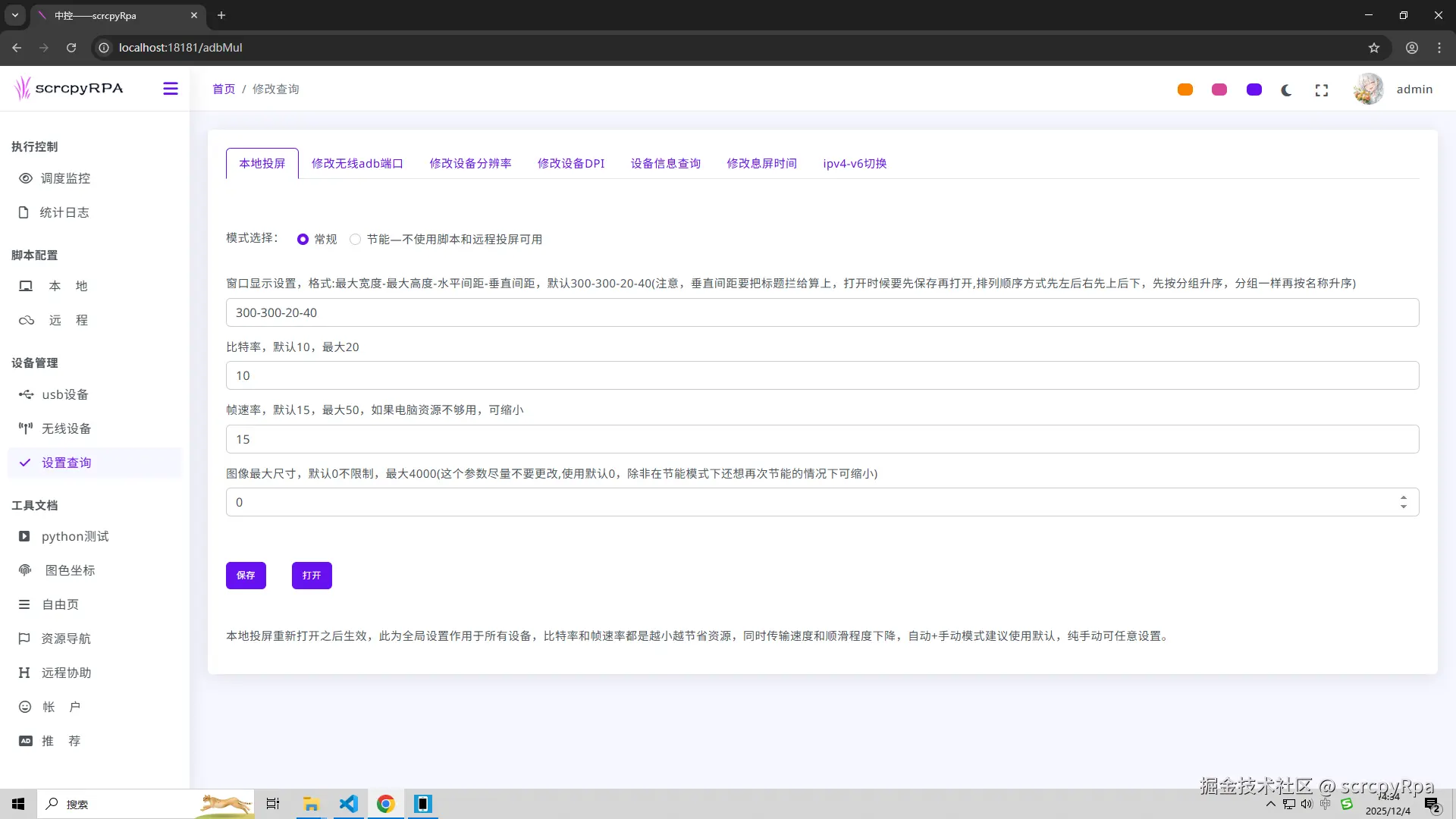1456x819 pixels.
Task: Collapse sidebar with hamburger menu icon
Action: click(x=171, y=89)
